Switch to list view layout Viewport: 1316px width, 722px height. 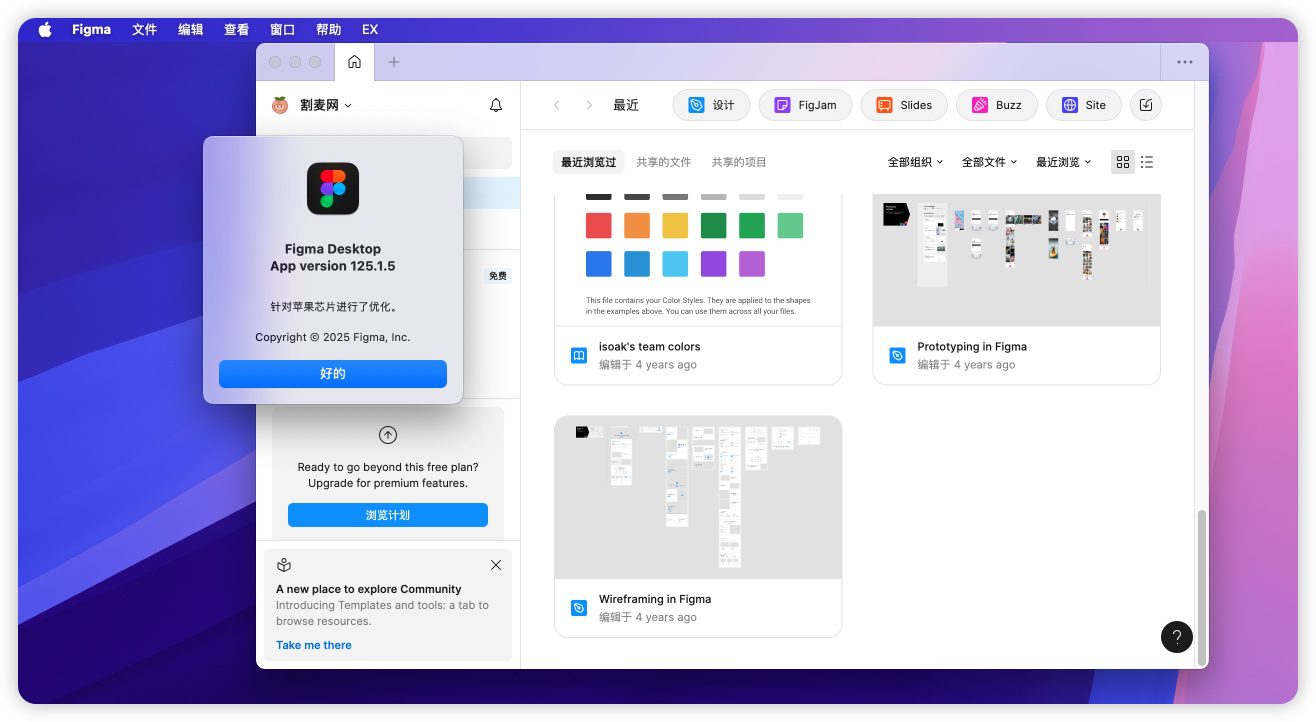tap(1147, 162)
